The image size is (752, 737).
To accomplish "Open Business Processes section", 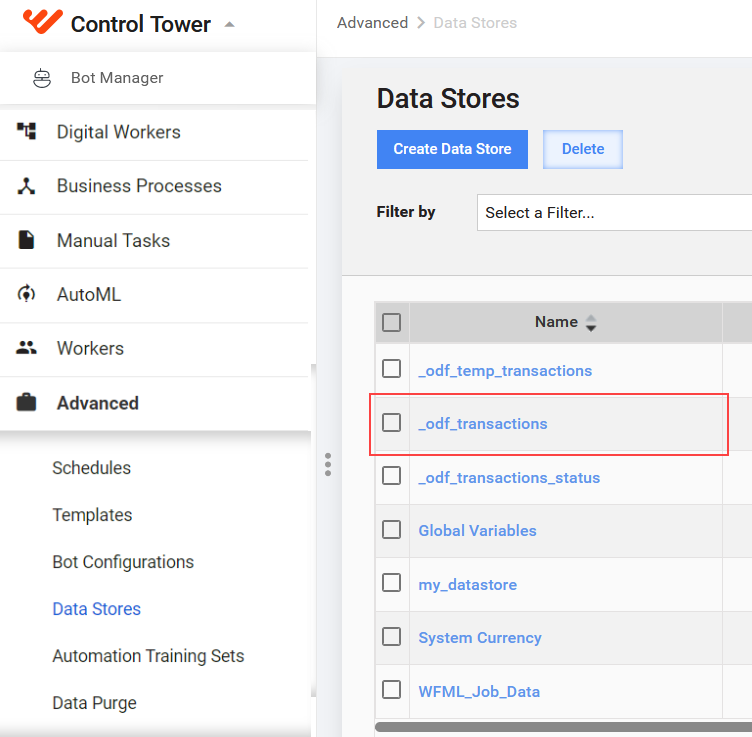I will click(x=139, y=186).
